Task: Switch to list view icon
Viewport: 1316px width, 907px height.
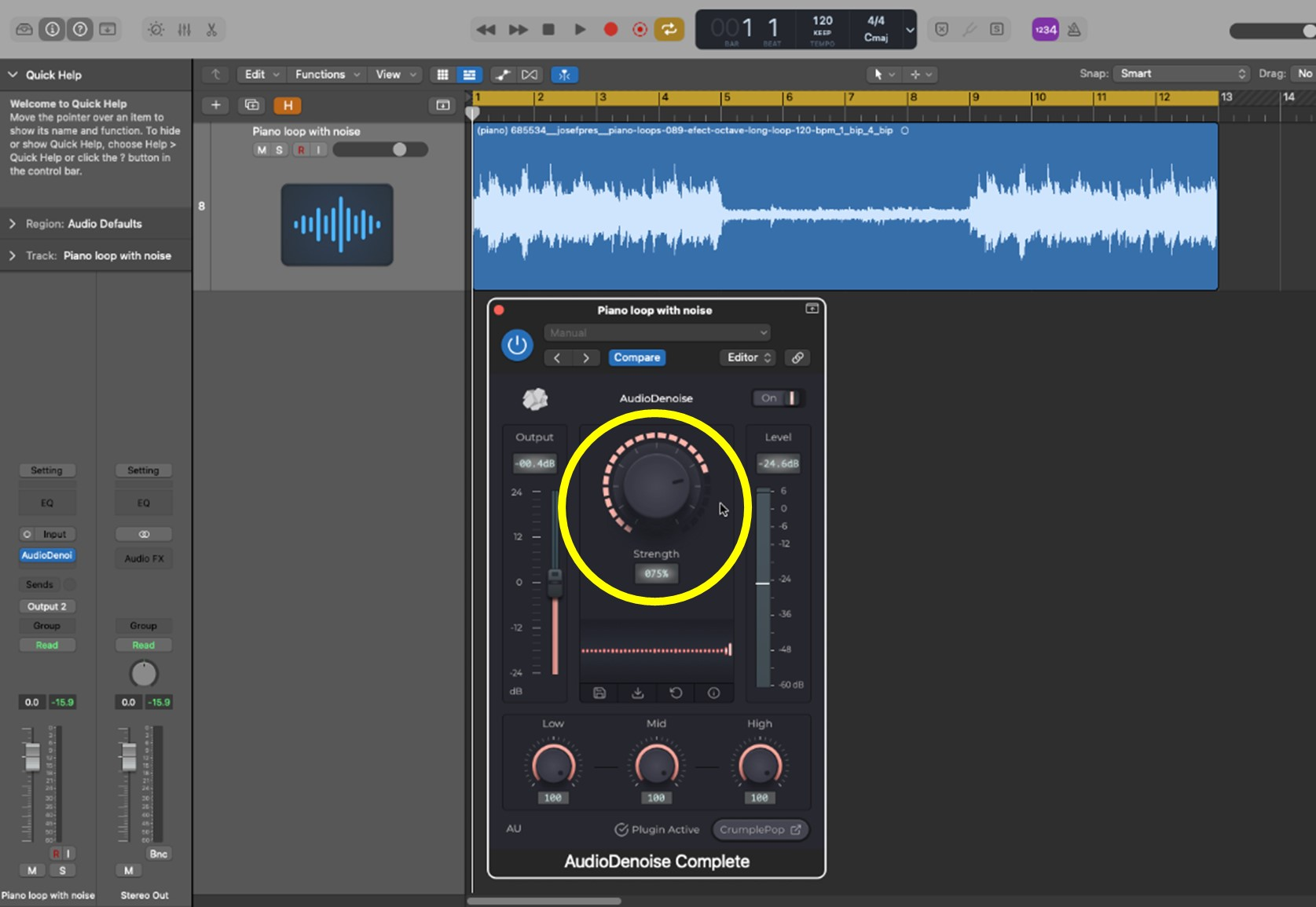Action: (469, 75)
